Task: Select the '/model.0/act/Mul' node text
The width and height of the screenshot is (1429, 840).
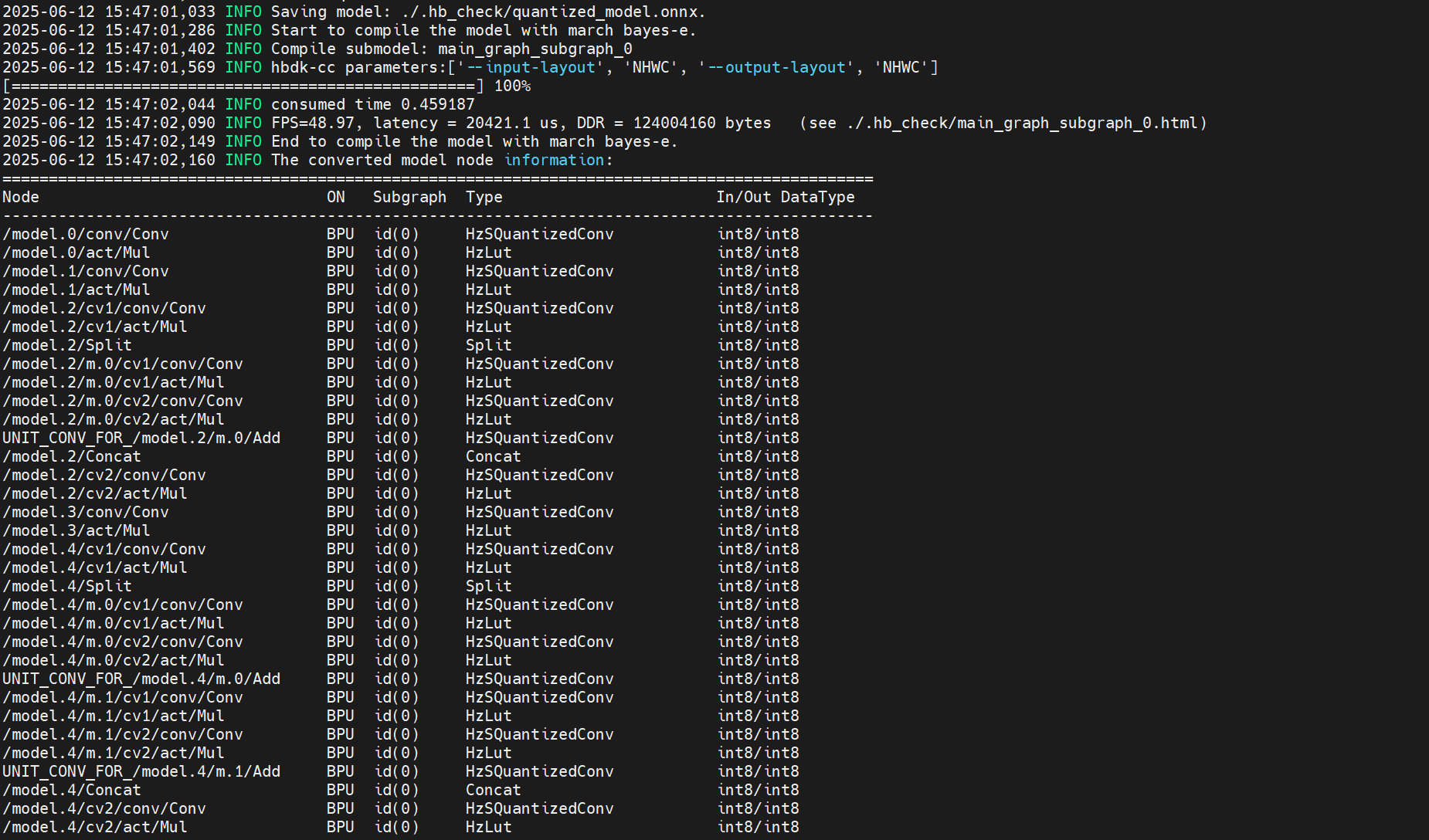Action: 76,252
